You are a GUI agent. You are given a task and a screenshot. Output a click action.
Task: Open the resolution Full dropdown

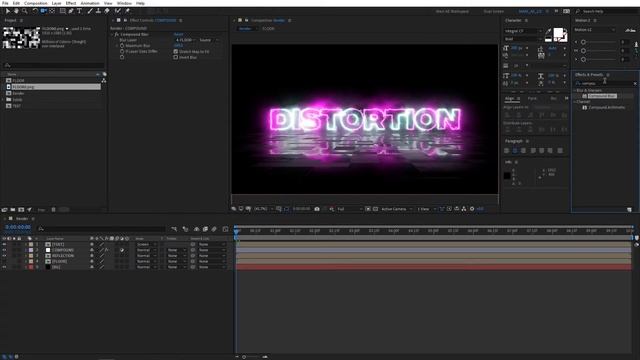(349, 209)
